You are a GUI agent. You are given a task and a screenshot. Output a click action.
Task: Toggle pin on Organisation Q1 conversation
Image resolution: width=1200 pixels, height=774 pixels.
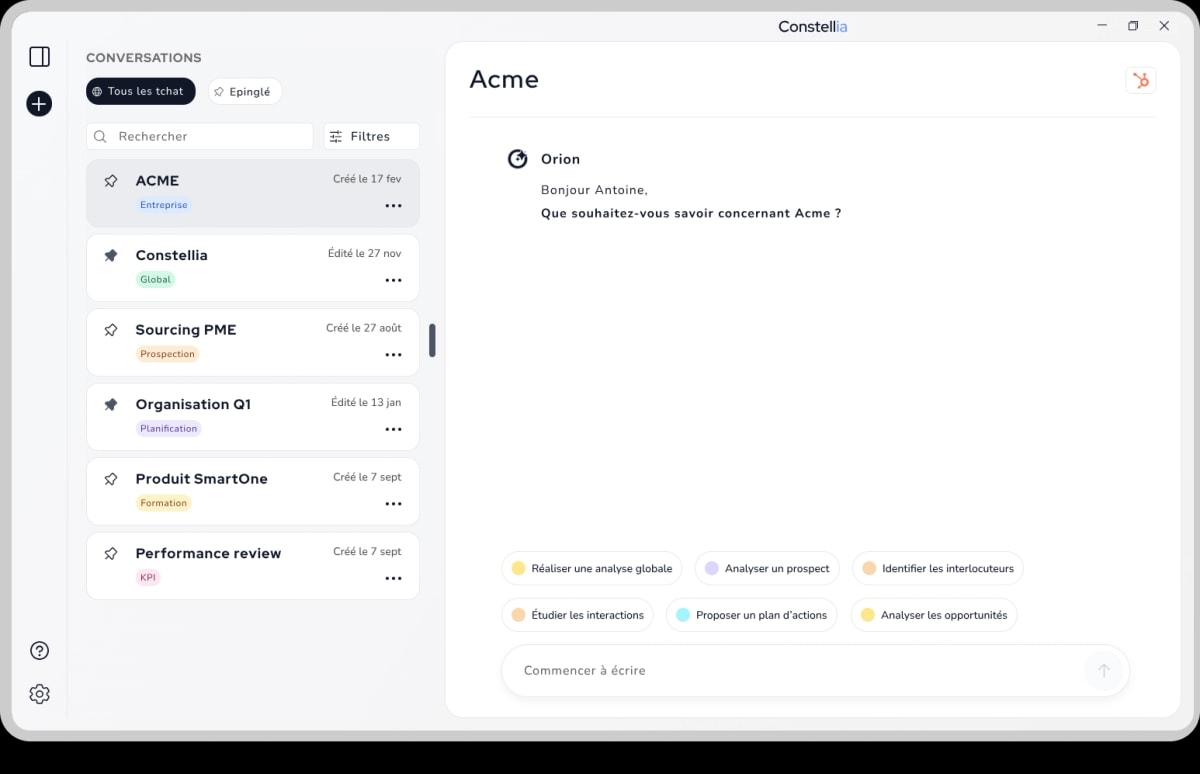[x=111, y=405]
